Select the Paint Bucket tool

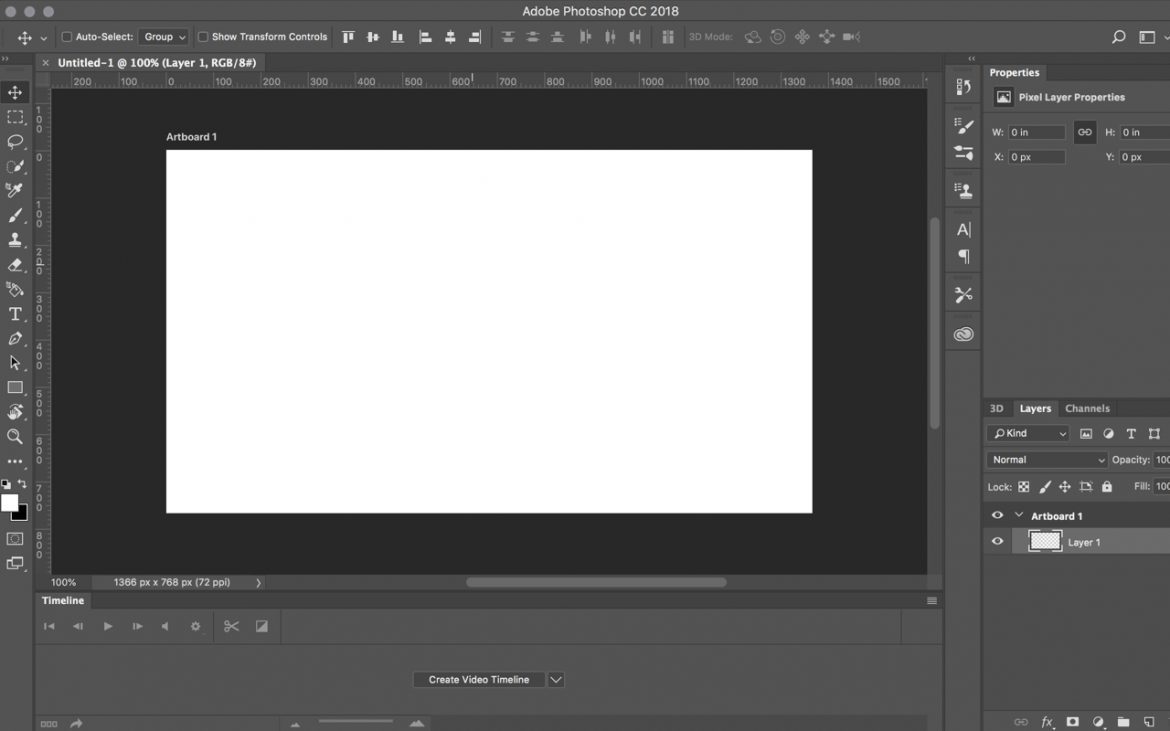[15, 289]
